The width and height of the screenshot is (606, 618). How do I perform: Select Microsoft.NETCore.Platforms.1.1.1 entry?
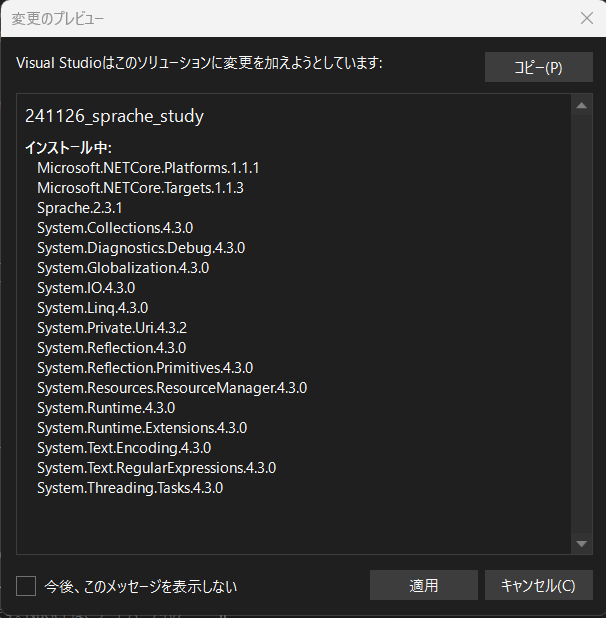[148, 168]
